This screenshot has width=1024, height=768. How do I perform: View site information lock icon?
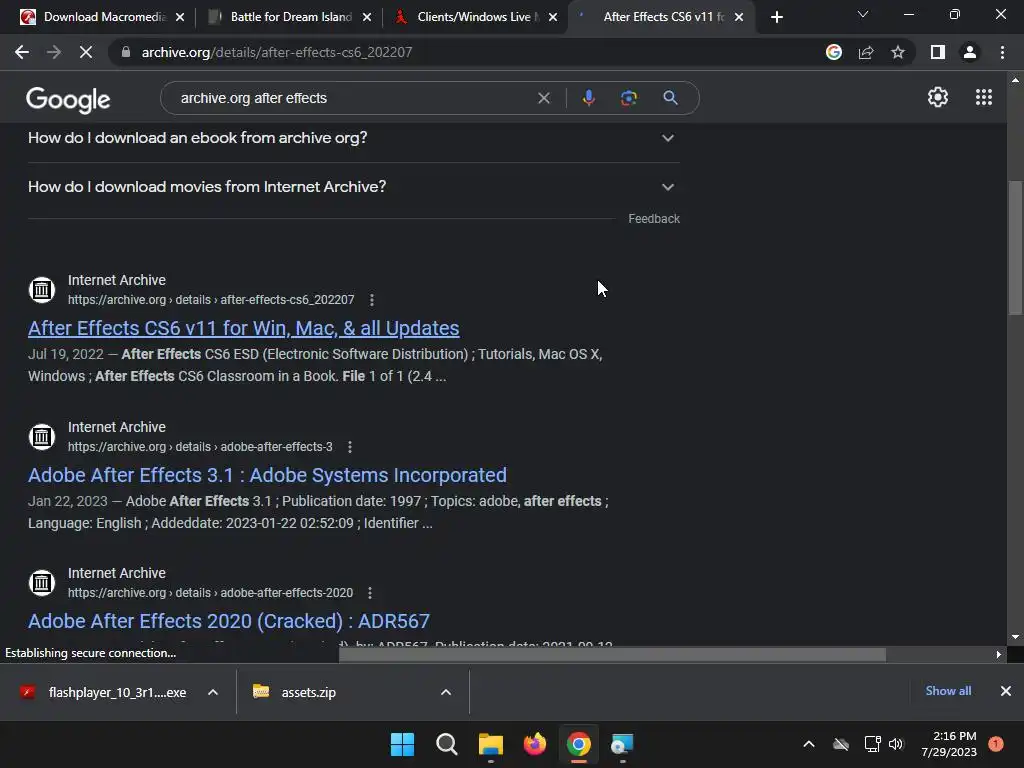(126, 52)
